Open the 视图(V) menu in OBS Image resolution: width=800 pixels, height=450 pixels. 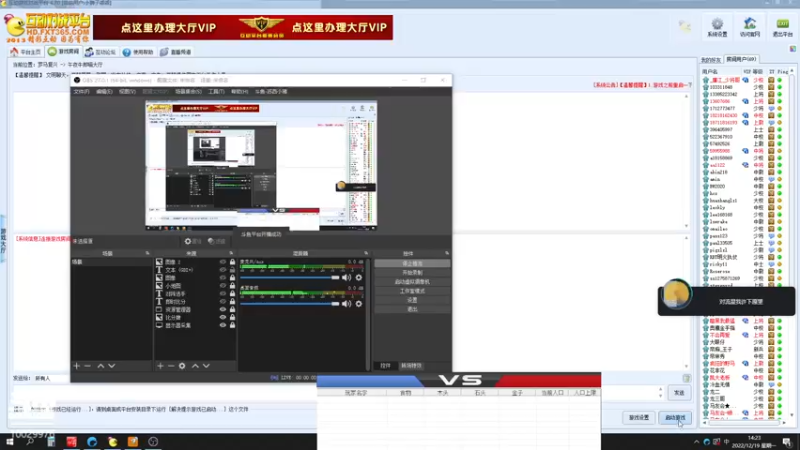coord(127,92)
